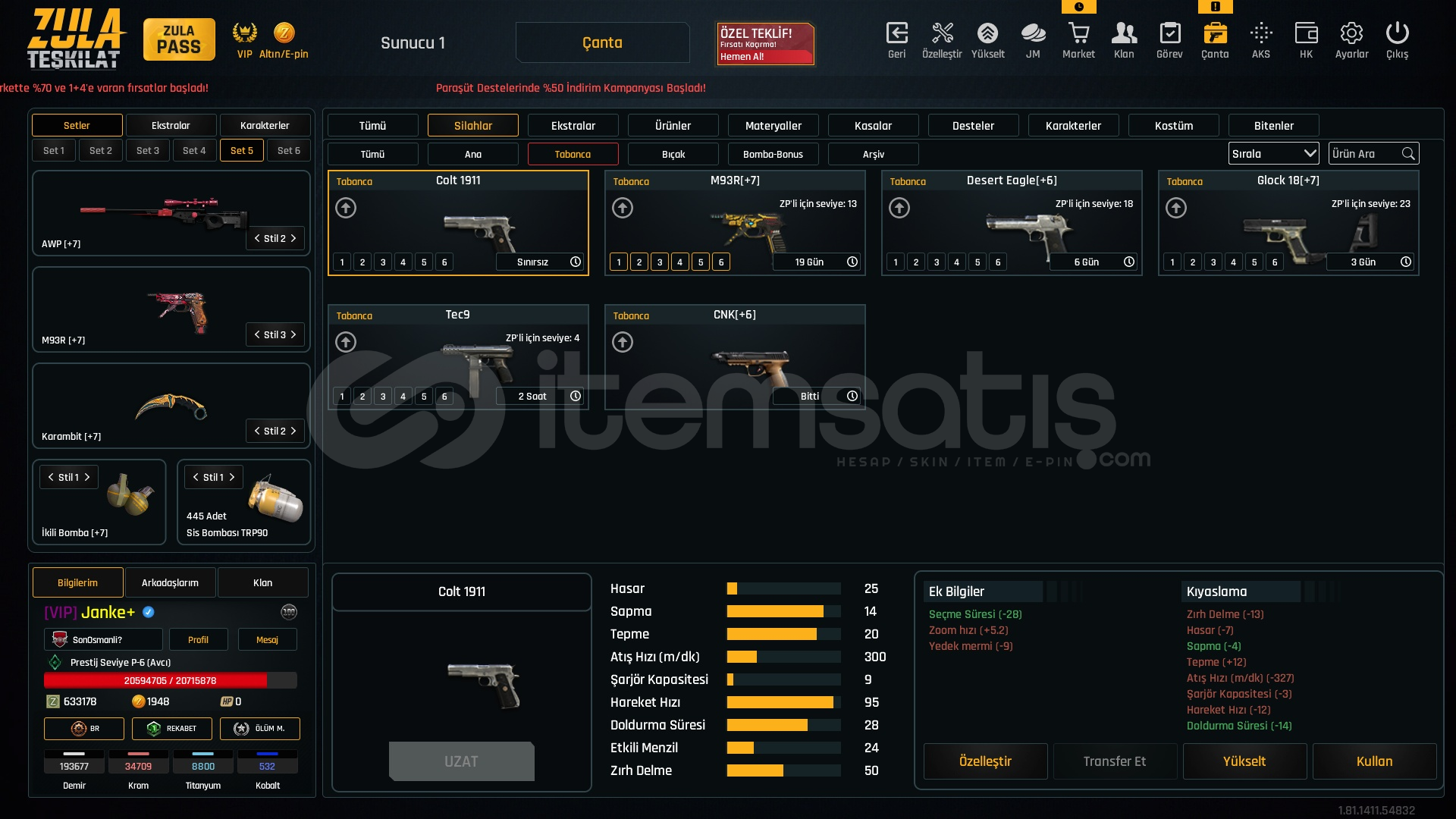Open Görev missions icon

[x=1169, y=33]
